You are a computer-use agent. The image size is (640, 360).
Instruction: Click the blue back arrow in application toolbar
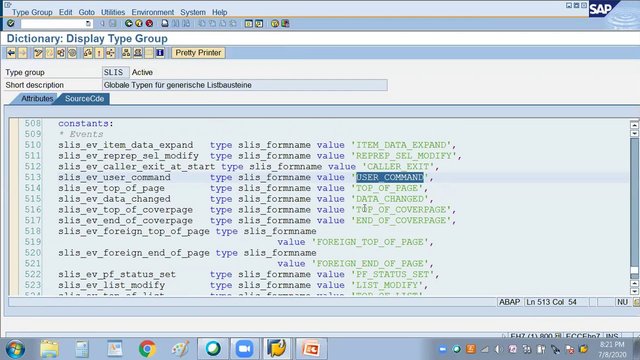click(11, 53)
